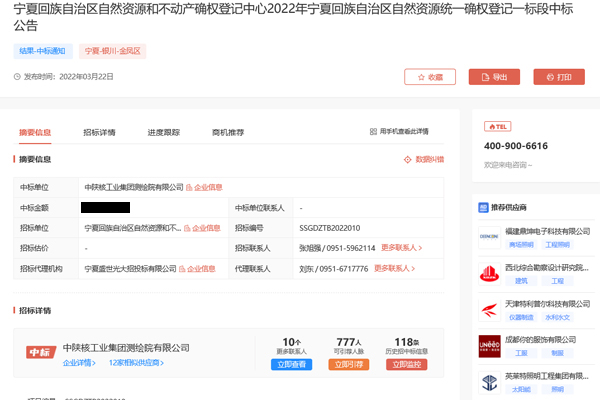
Task: Expand 更多联系人 next to 张旭强
Action: tap(401, 248)
